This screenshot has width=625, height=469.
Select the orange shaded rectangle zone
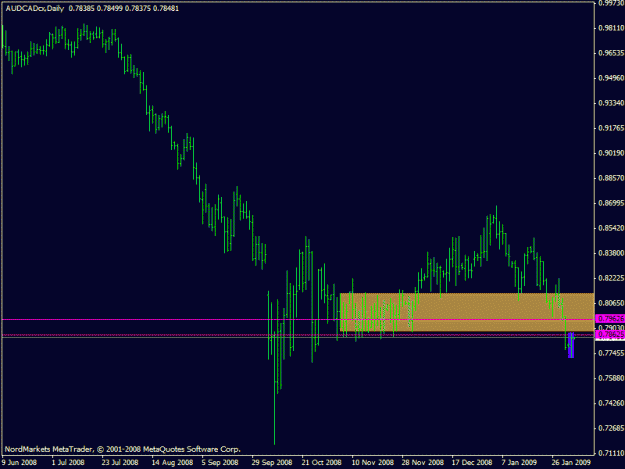pos(467,312)
